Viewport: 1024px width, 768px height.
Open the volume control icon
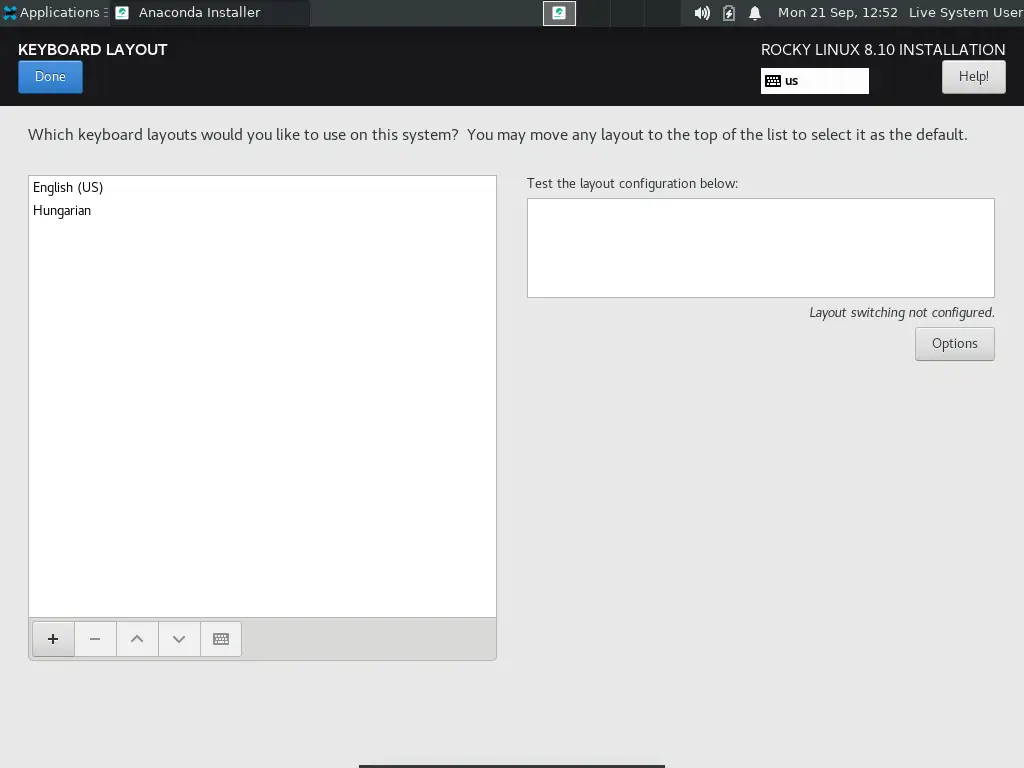702,13
